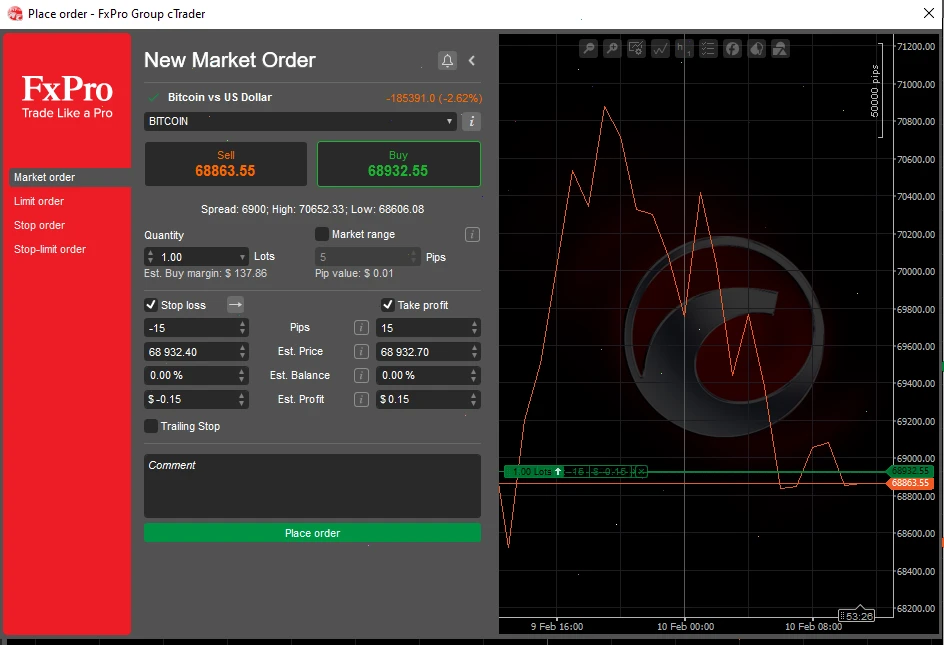
Task: Open the chart settings icon
Action: [637, 47]
